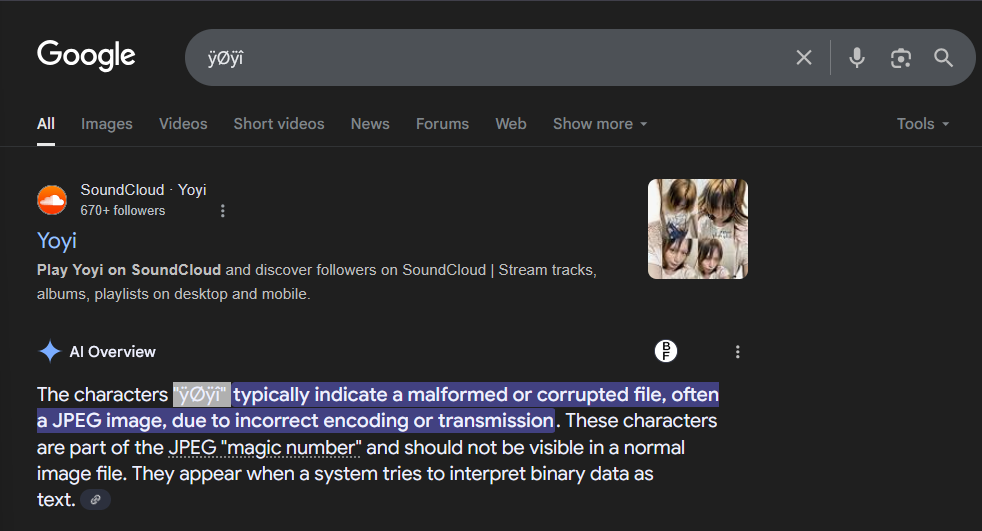
Task: Click the AI Overview source link chip
Action: (96, 500)
